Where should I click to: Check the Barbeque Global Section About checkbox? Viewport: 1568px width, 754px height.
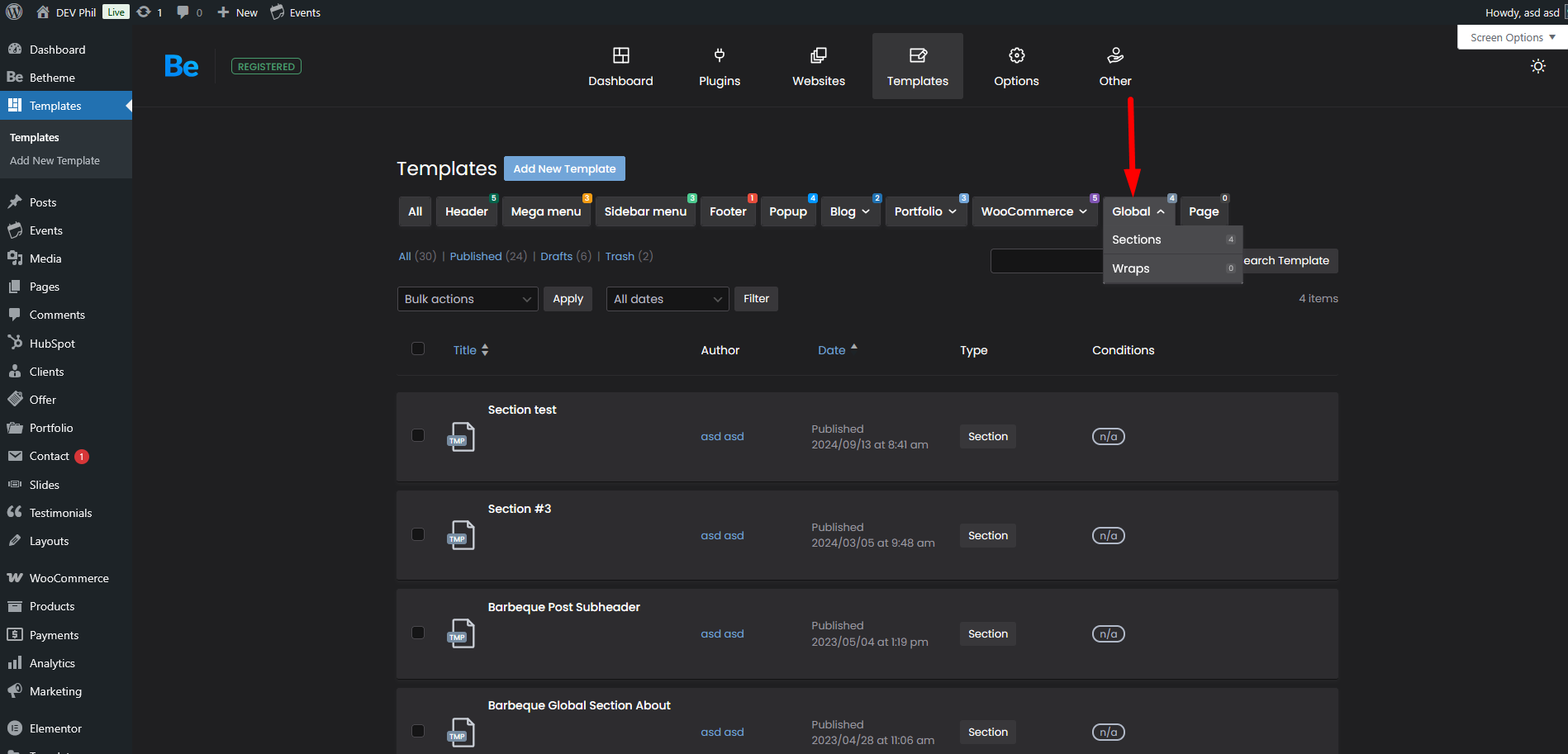(418, 731)
